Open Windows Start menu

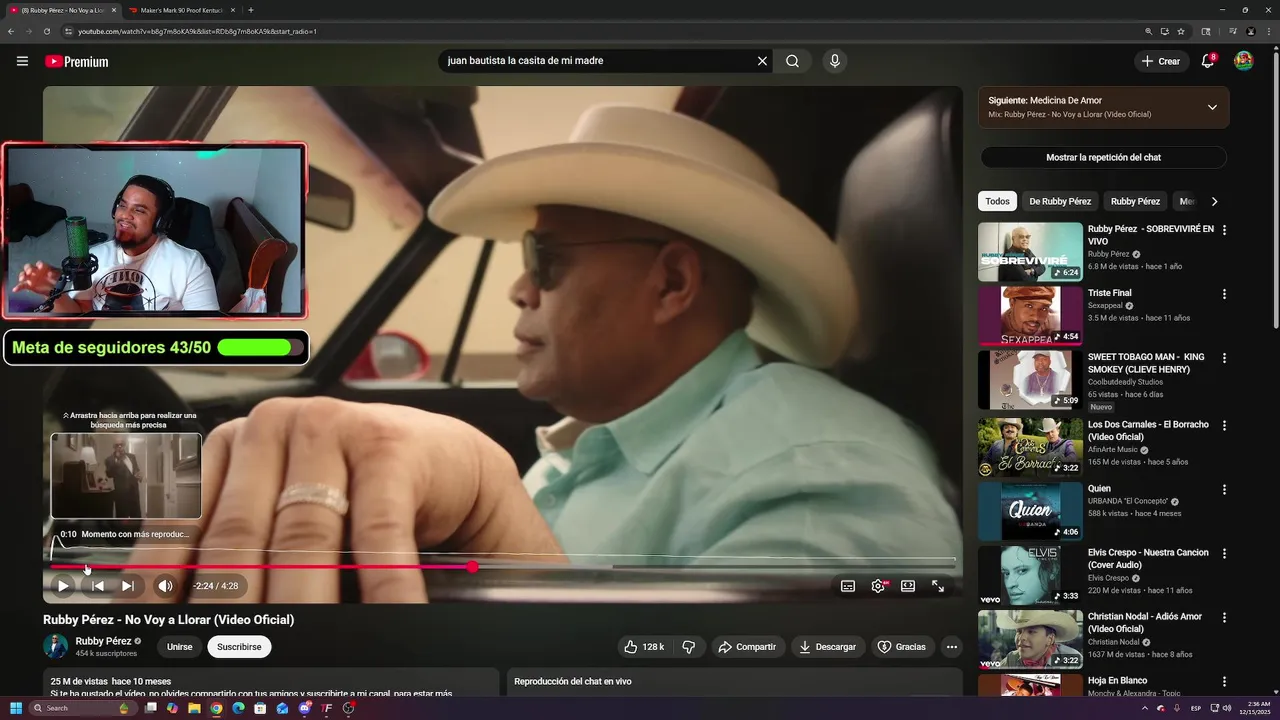pos(16,708)
